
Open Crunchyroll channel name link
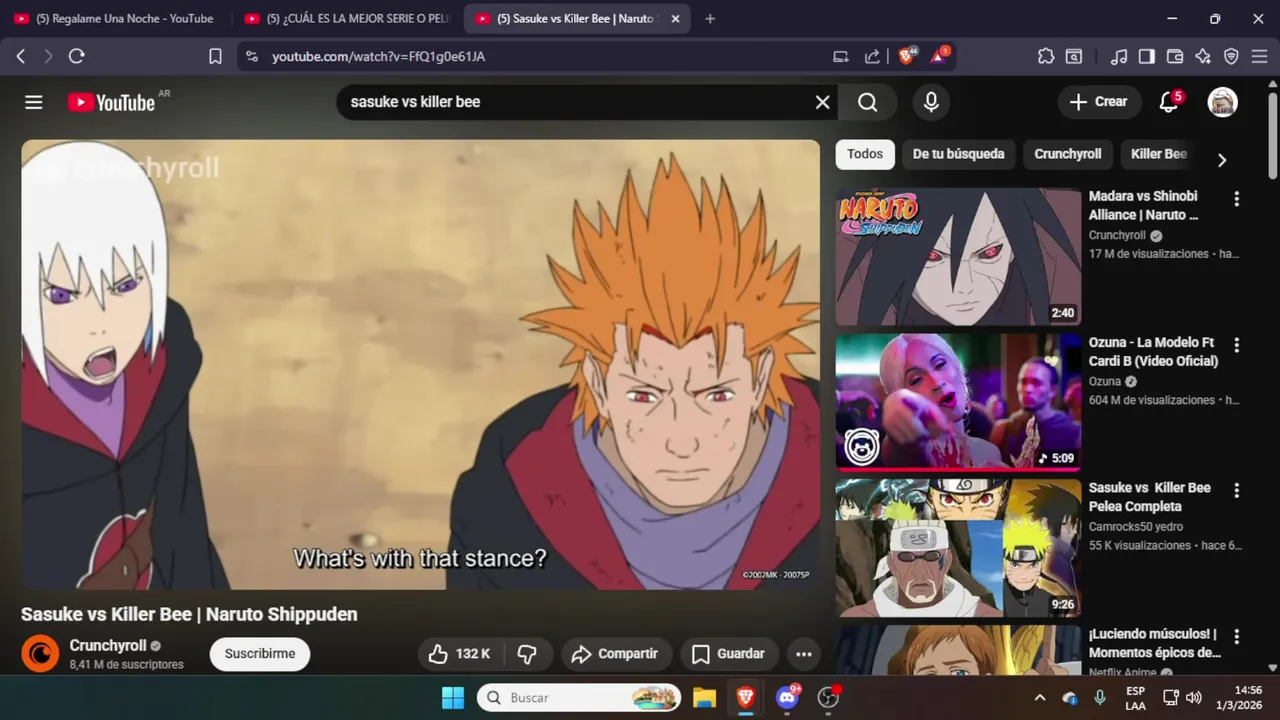pos(108,646)
